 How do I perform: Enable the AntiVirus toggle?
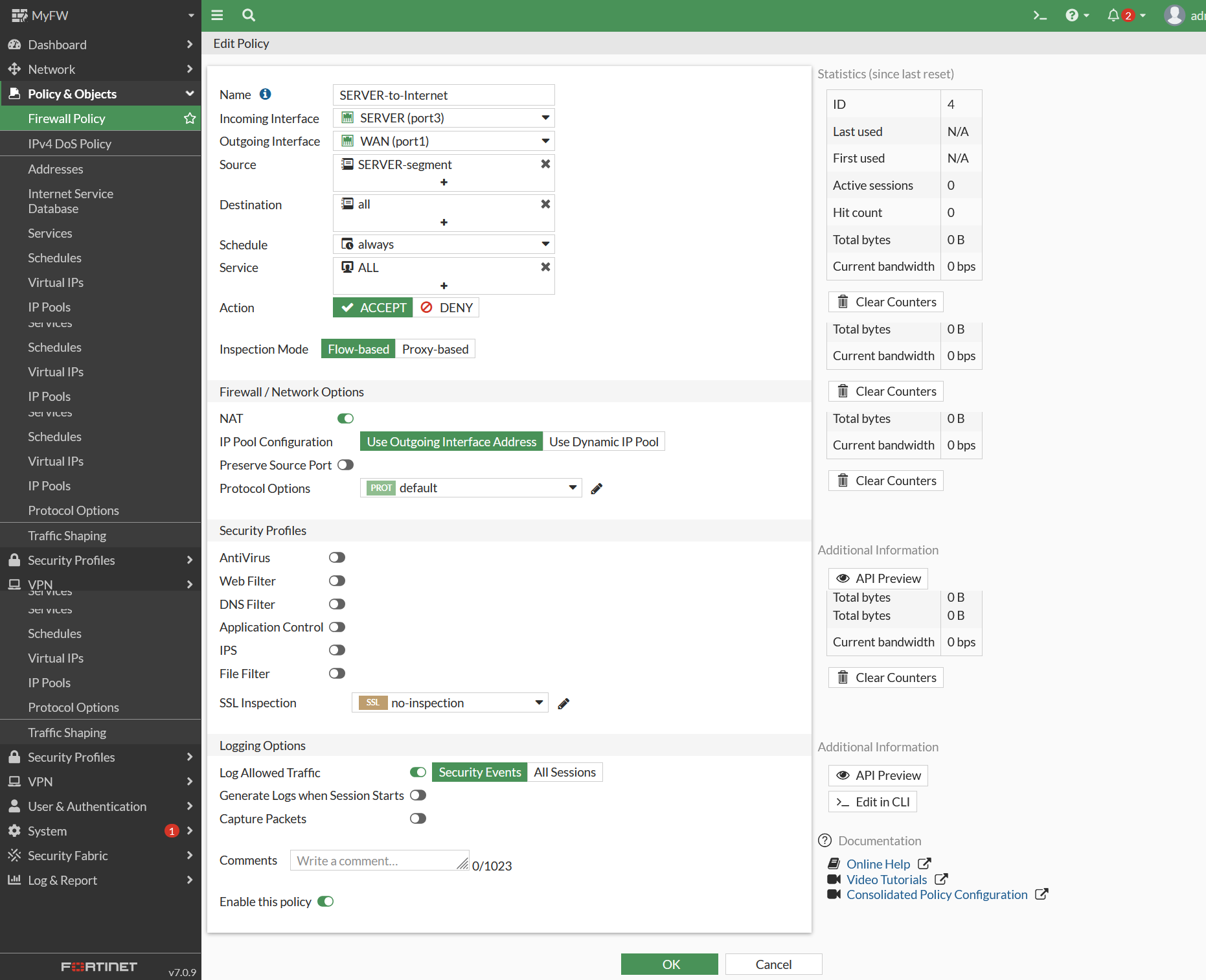pyautogui.click(x=337, y=558)
